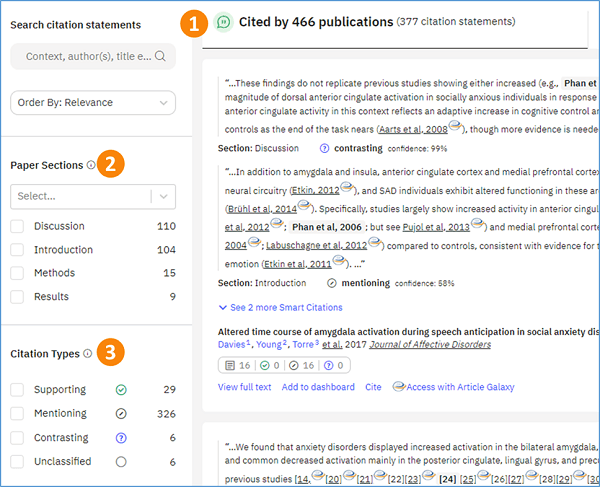Image resolution: width=600 pixels, height=487 pixels.
Task: Click Article Galaxy icon after Etkin, 2012
Action: [347, 186]
